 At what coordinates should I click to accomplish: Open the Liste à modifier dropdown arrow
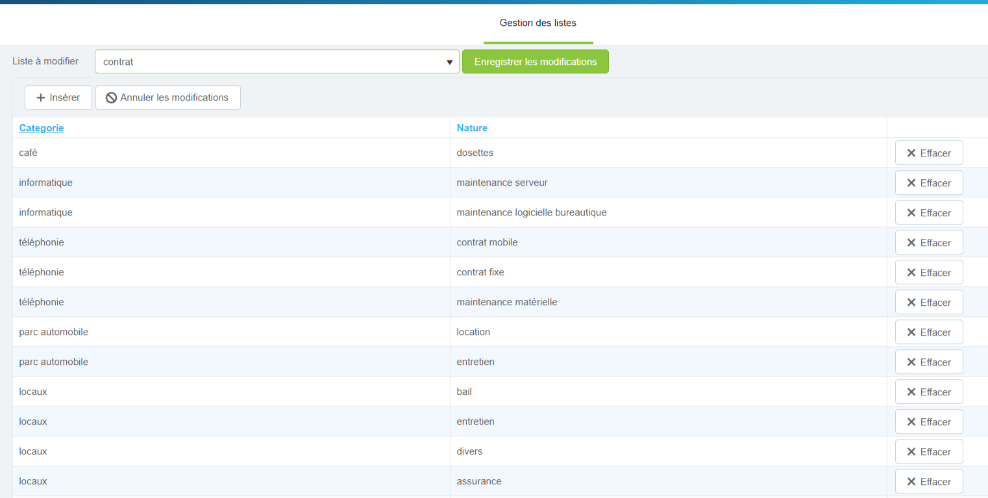point(449,62)
